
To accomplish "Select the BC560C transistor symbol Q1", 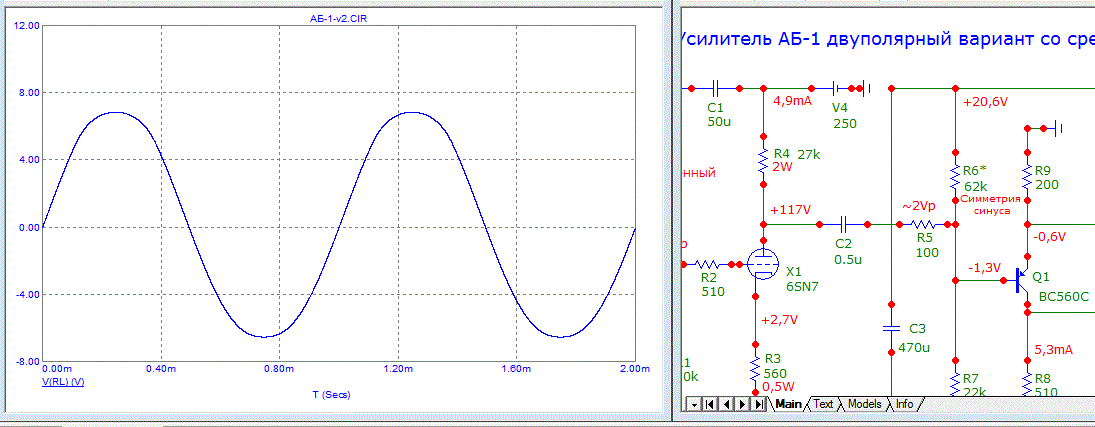I will click(x=1021, y=282).
